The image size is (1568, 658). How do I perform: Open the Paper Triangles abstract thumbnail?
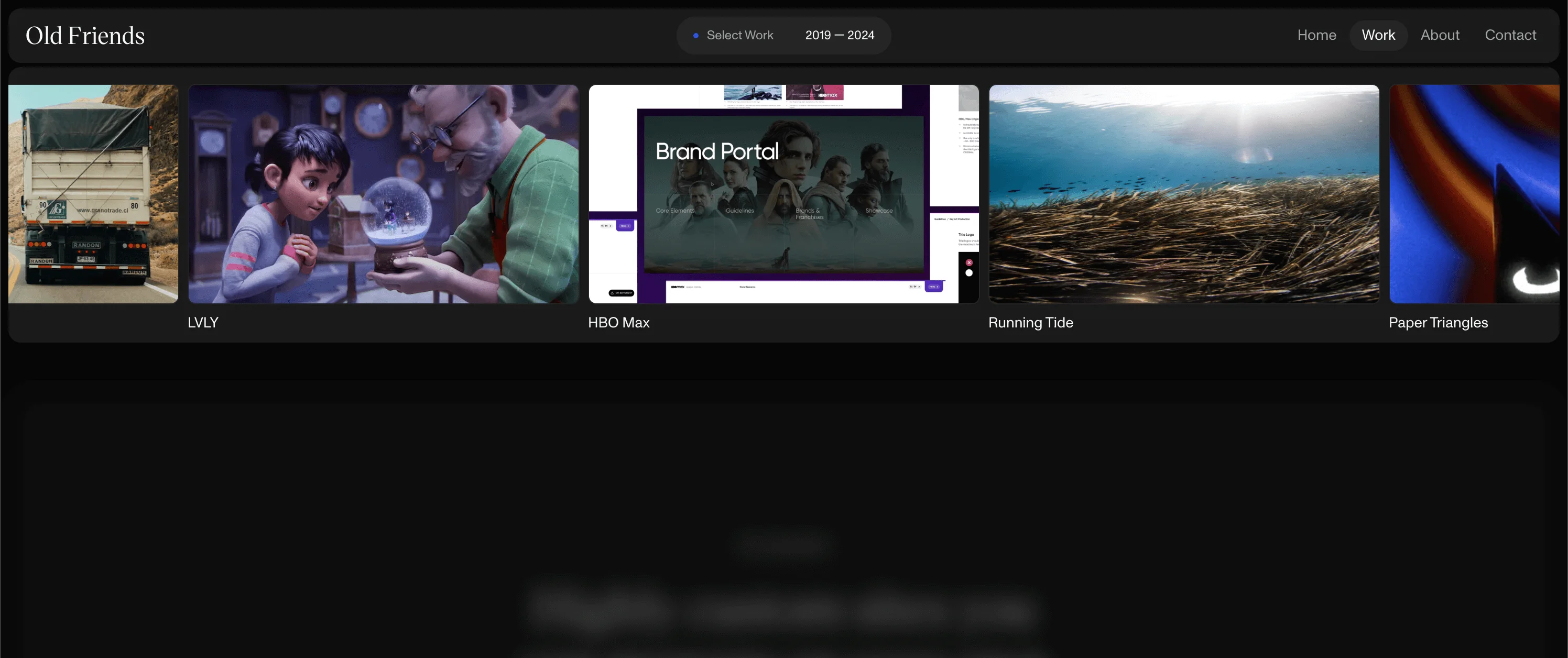(x=1474, y=193)
